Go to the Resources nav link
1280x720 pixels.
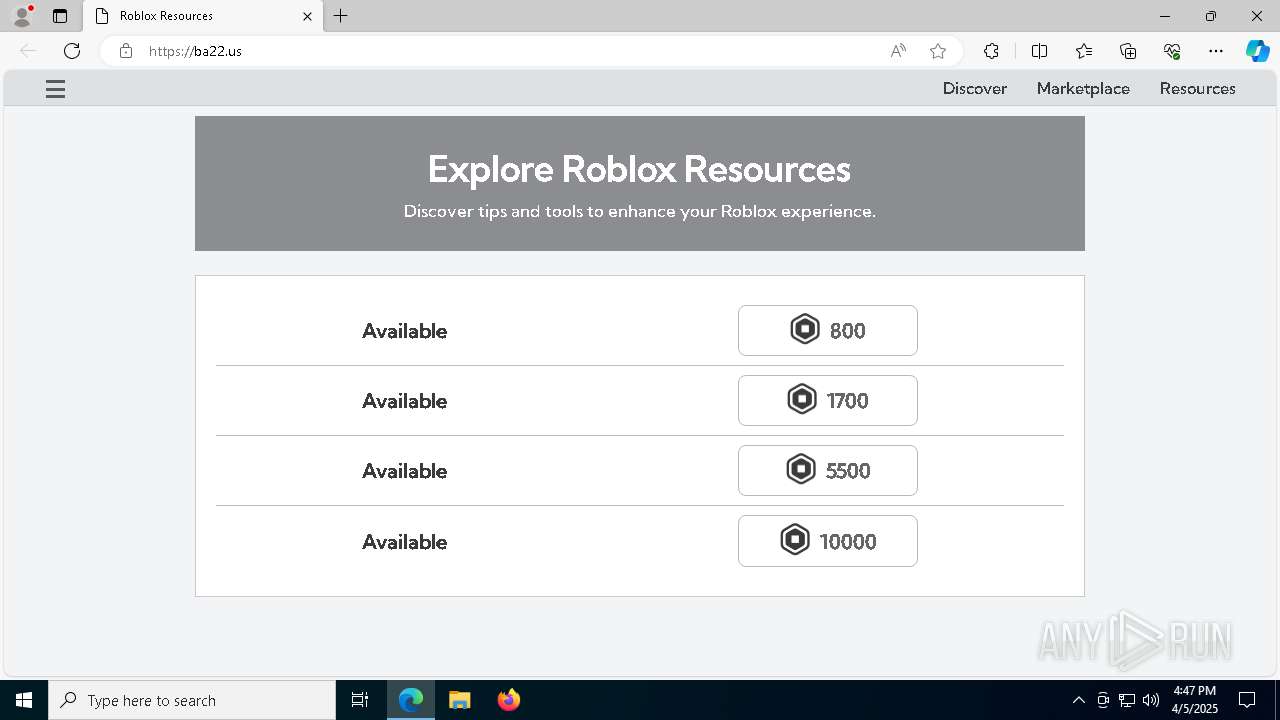point(1197,88)
